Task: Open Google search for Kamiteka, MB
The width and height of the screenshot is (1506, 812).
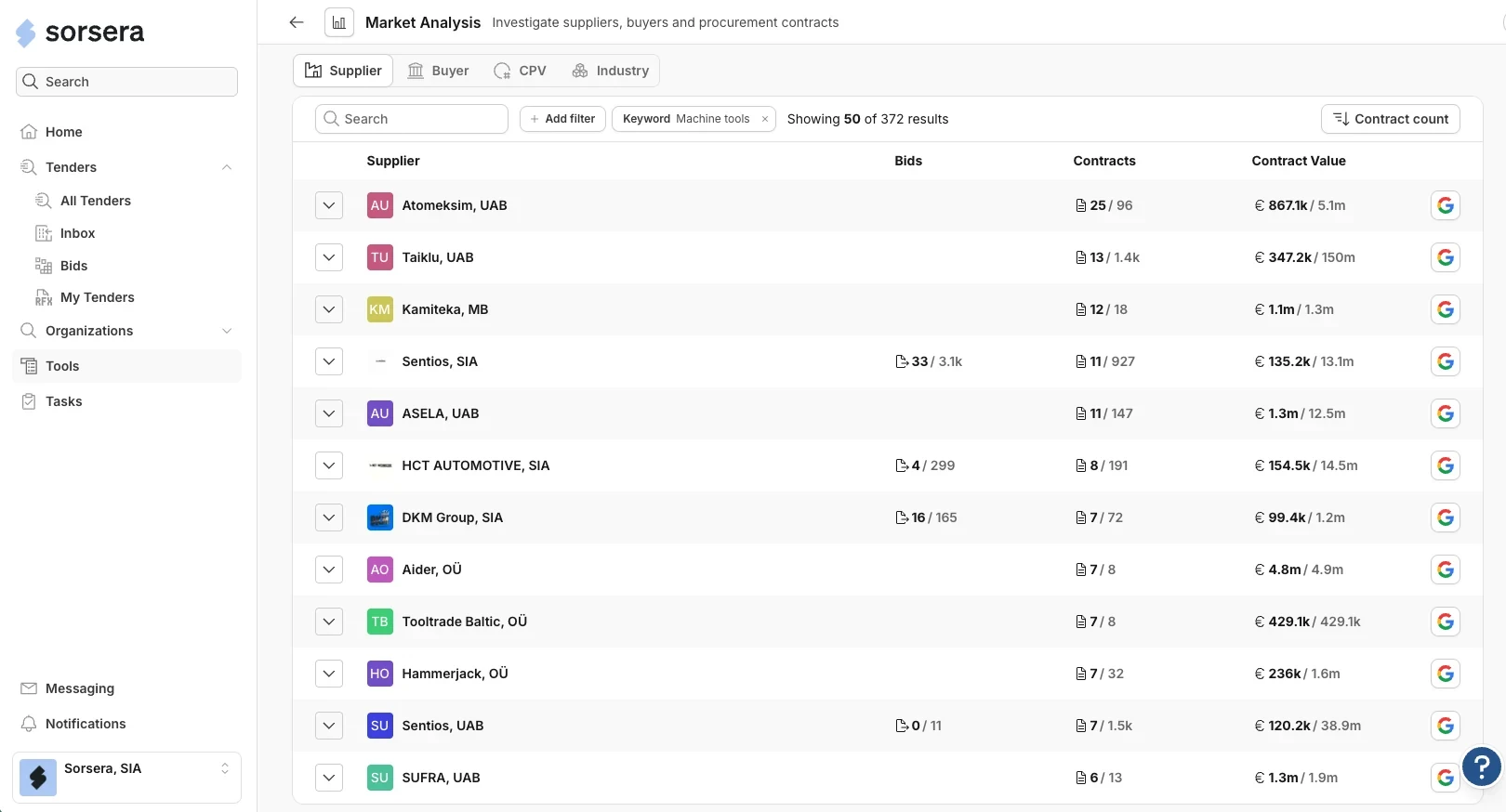Action: point(1445,309)
